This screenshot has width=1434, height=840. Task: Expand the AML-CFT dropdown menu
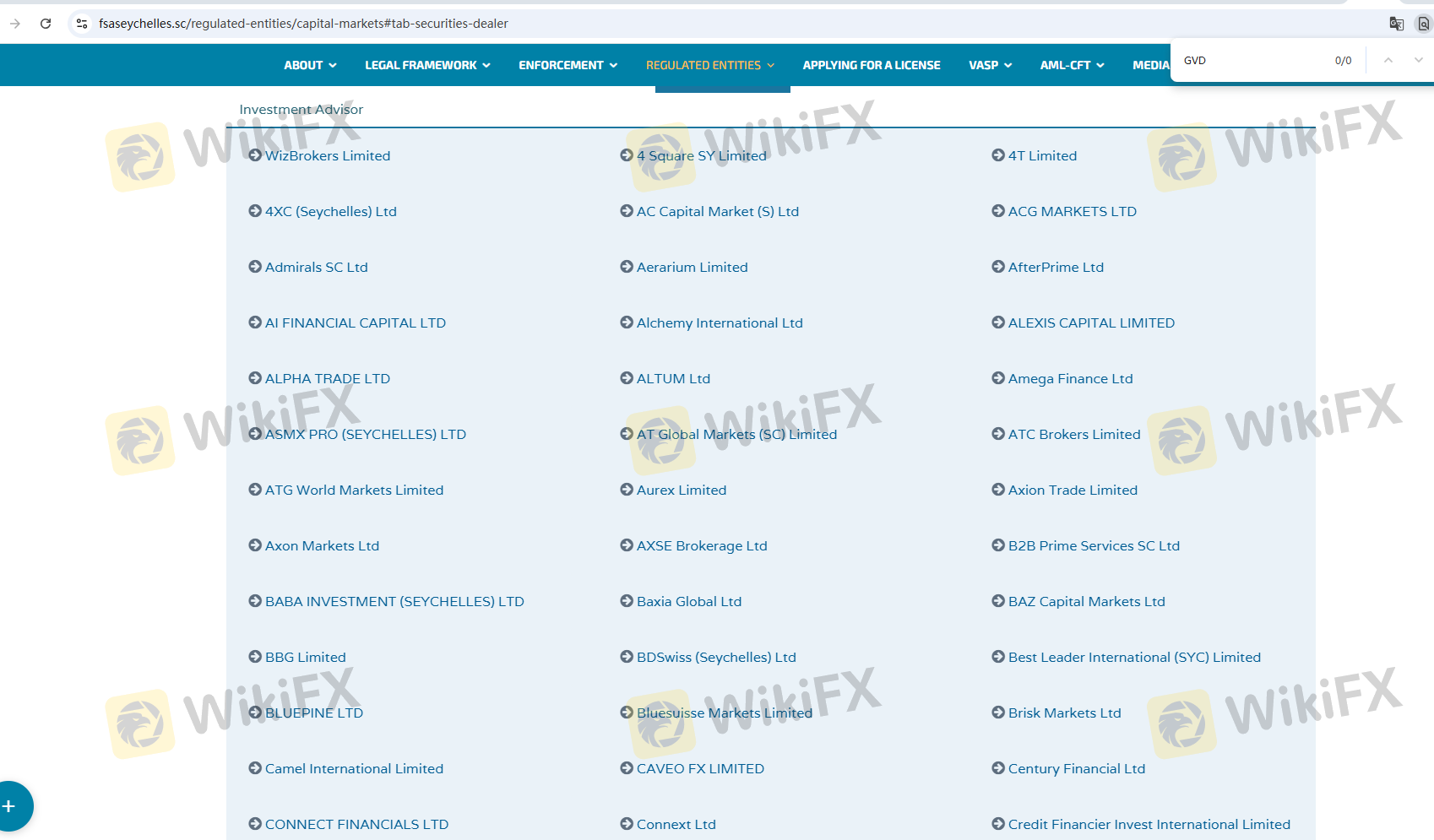click(x=1072, y=65)
